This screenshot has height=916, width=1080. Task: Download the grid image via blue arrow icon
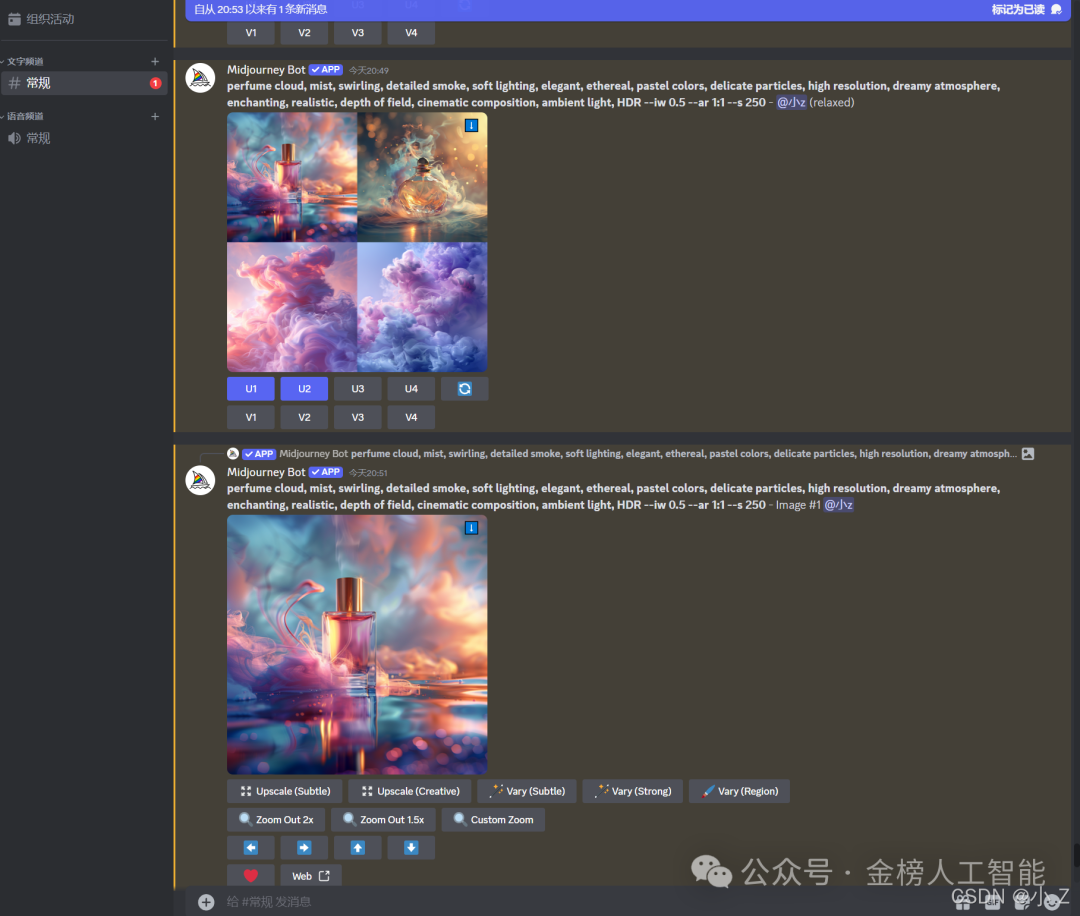[471, 125]
